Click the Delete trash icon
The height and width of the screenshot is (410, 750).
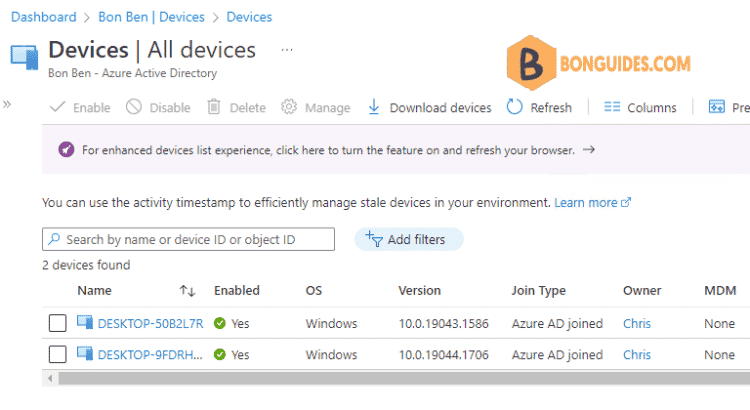(214, 108)
